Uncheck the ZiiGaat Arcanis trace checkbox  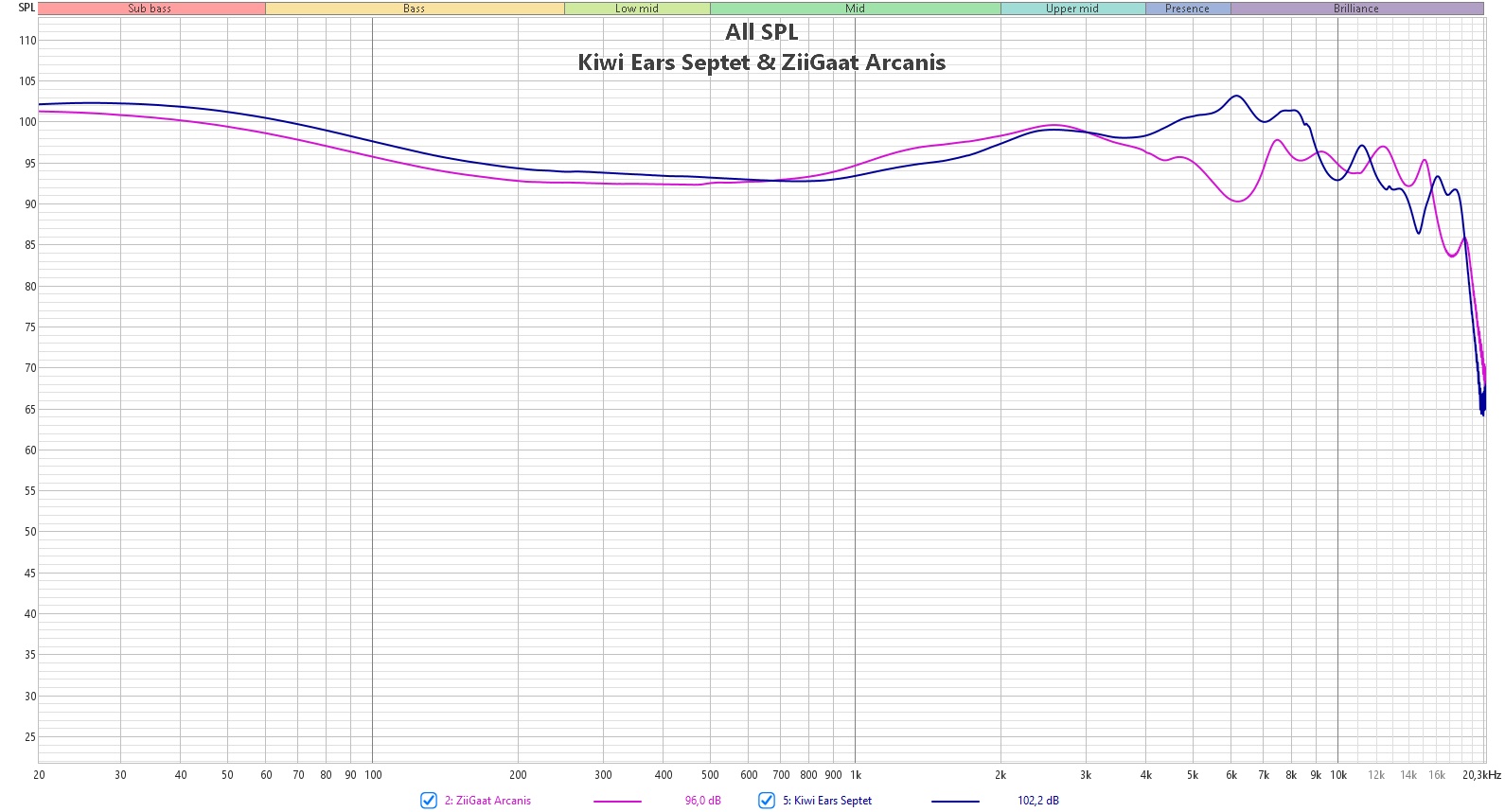pyautogui.click(x=429, y=801)
